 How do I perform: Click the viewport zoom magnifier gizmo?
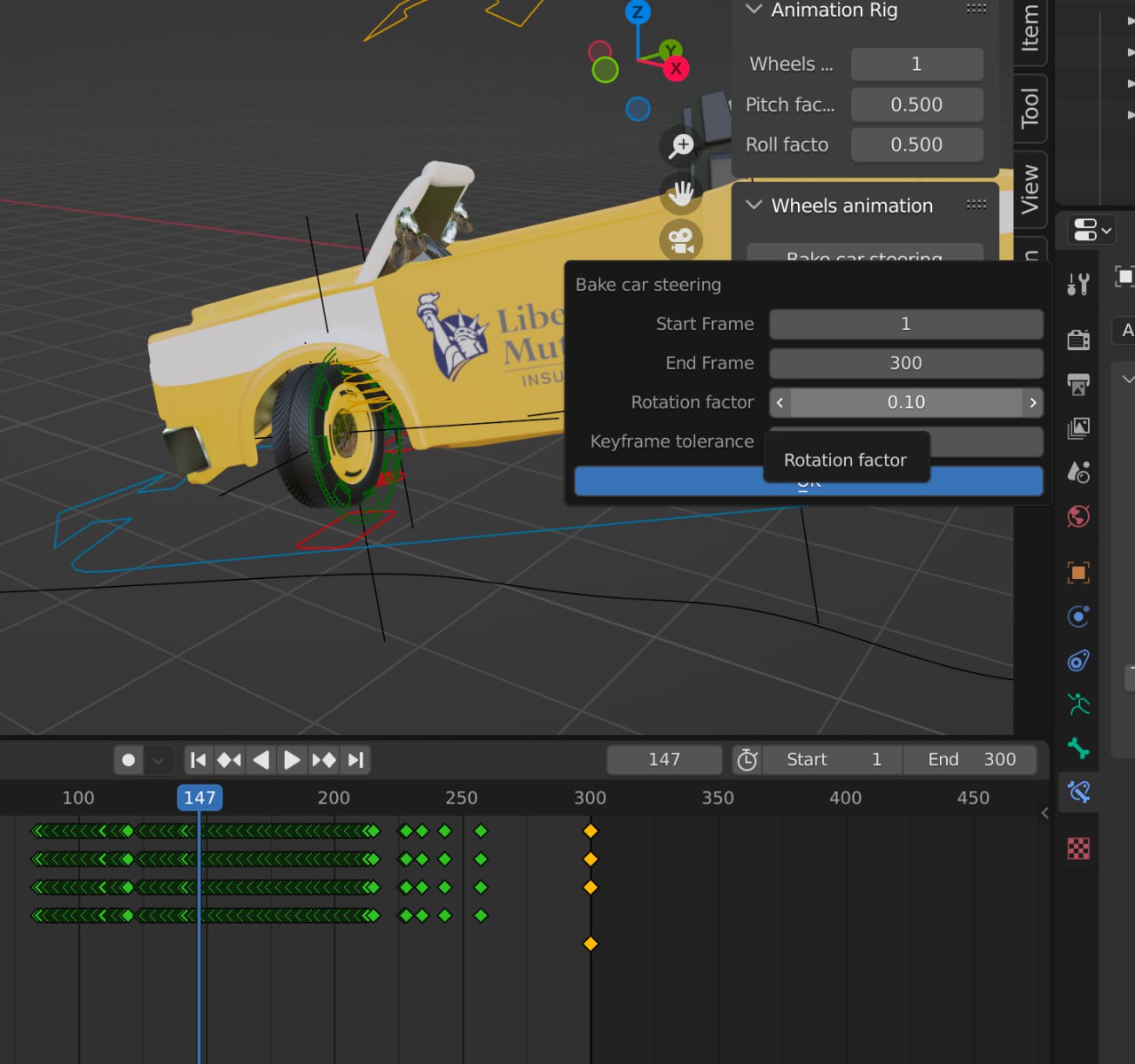tap(681, 145)
